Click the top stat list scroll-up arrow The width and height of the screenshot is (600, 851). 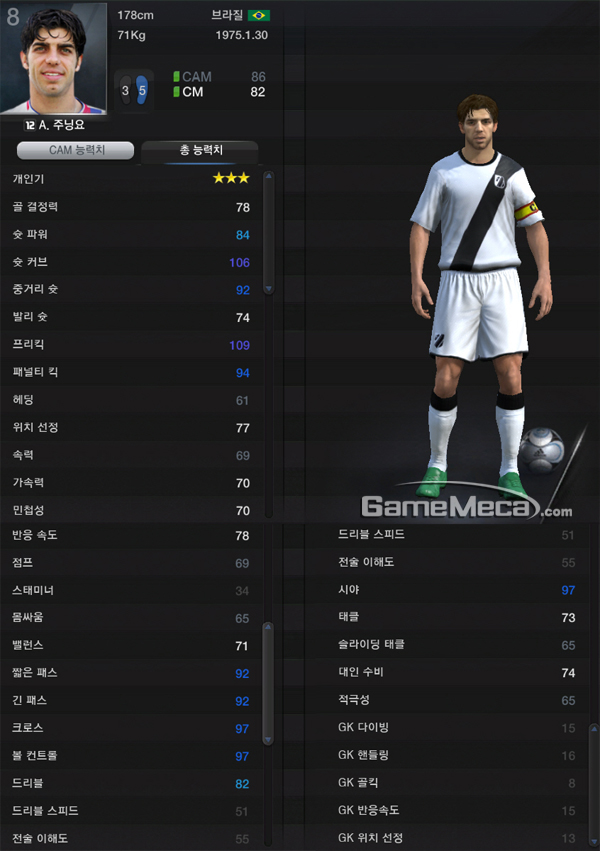[x=268, y=176]
